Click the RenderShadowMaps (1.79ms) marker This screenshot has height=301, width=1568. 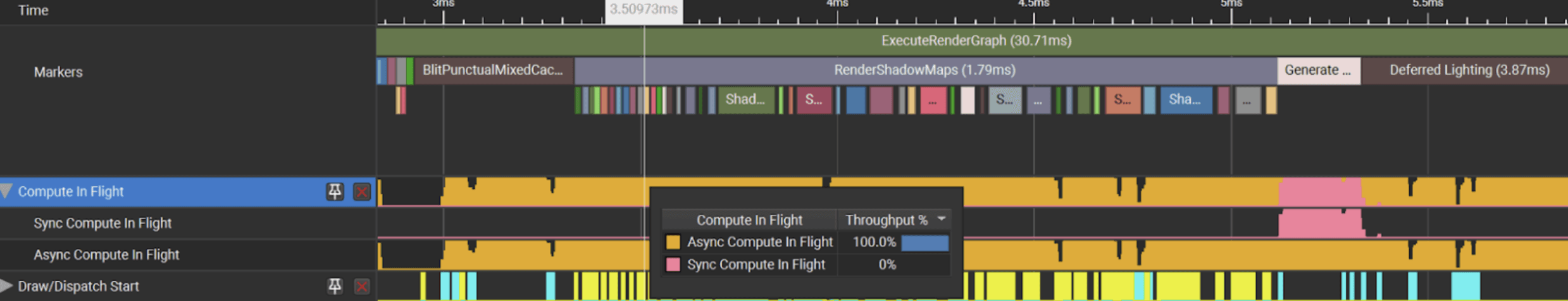click(925, 70)
